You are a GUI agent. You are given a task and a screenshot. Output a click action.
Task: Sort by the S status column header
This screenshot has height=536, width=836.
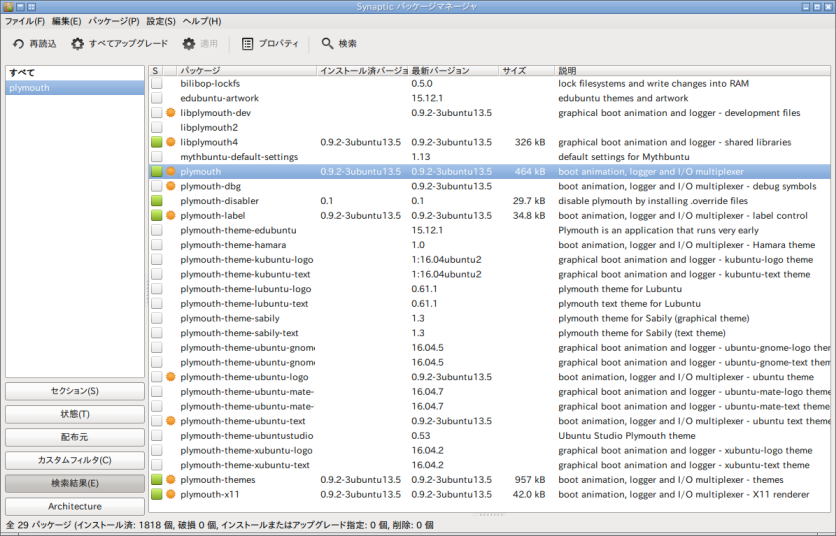tap(156, 71)
